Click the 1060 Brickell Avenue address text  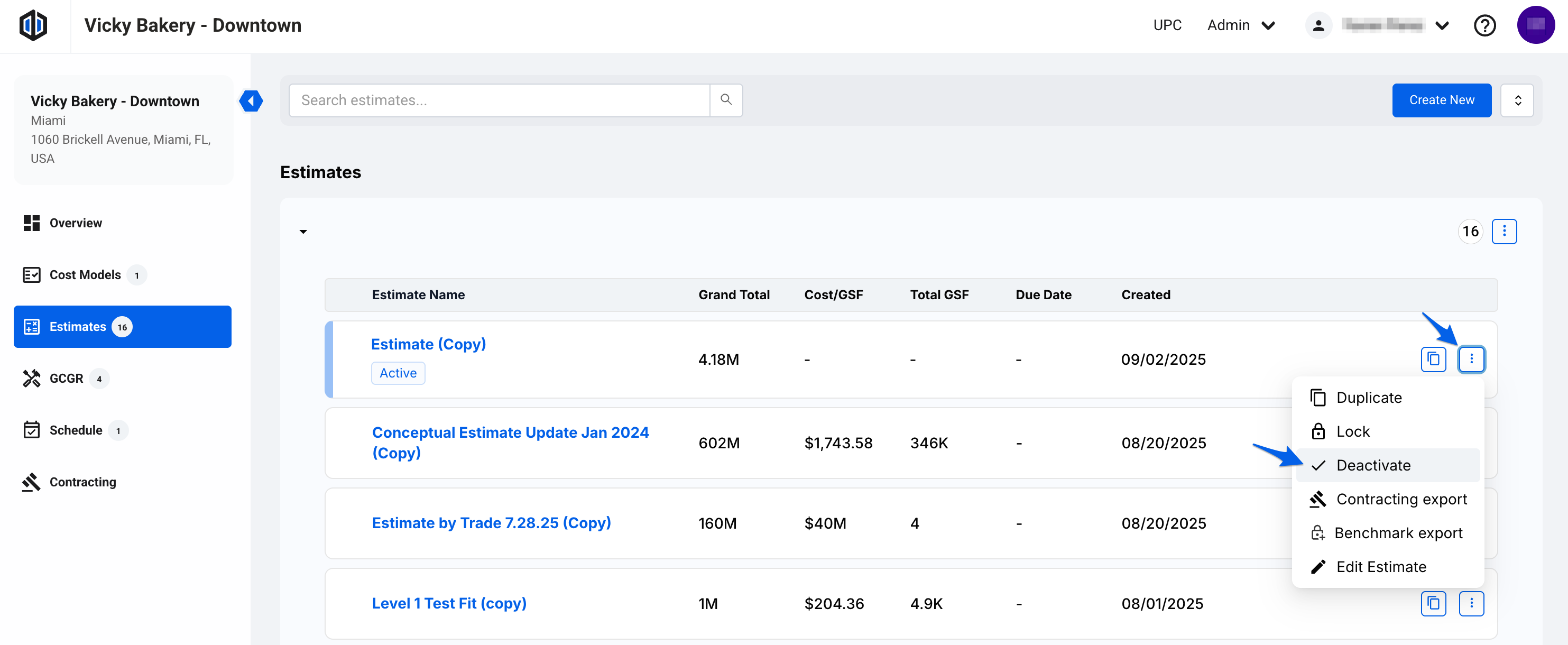[121, 149]
